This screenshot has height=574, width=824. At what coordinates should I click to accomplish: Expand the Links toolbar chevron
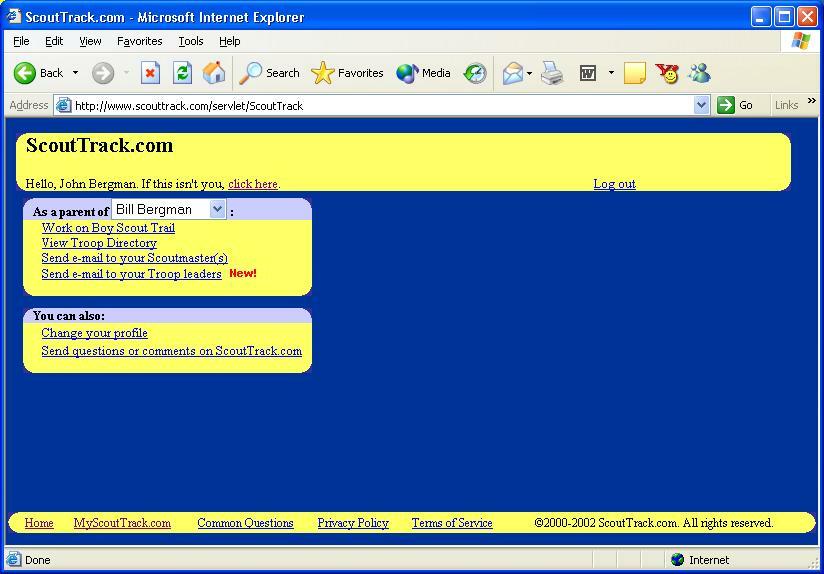(x=811, y=101)
